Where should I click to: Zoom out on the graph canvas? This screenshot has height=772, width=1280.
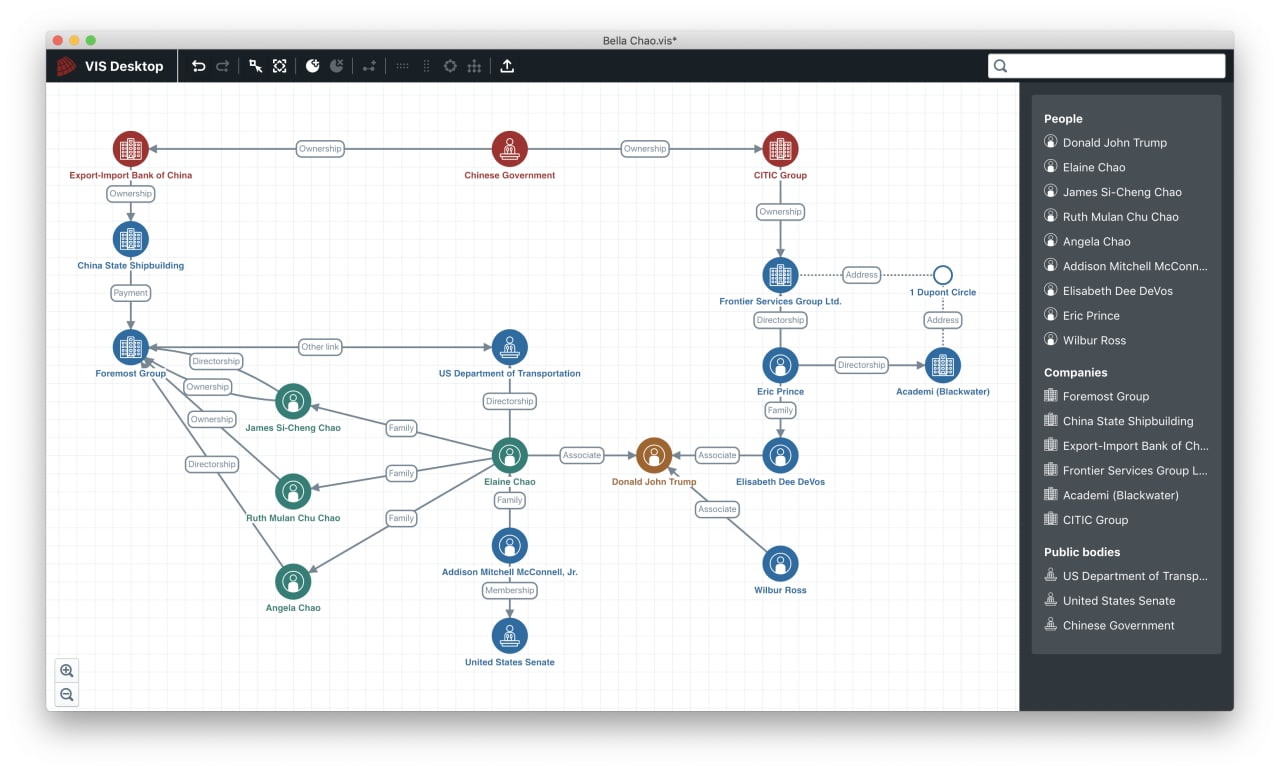coord(67,695)
